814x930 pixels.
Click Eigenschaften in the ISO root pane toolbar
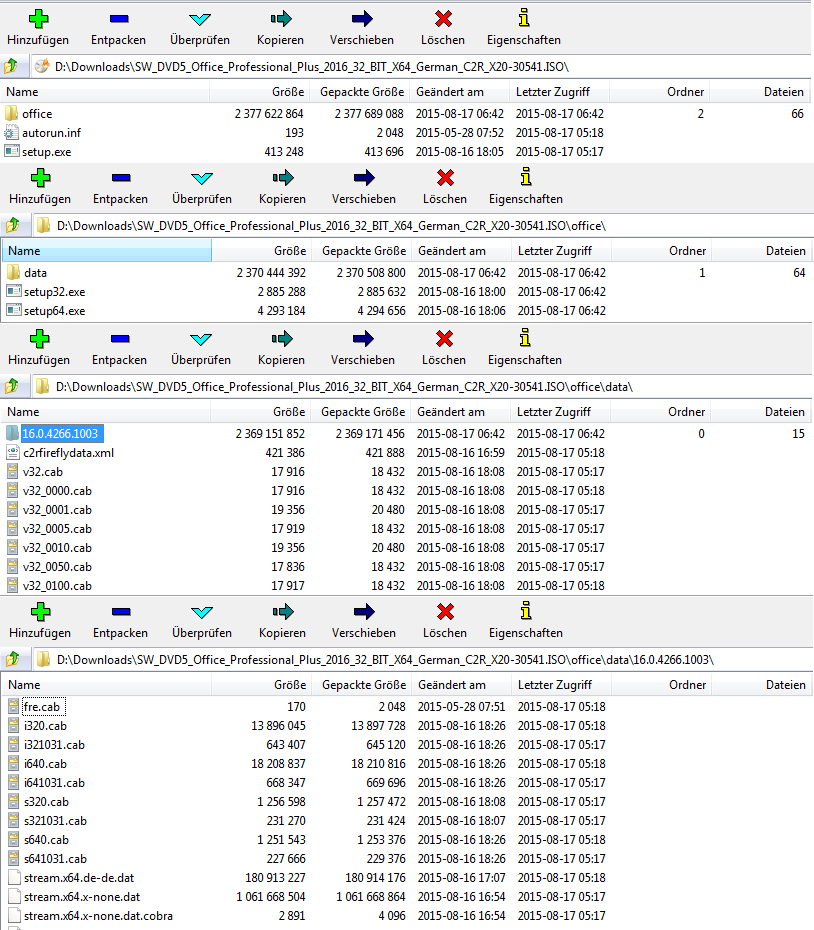pyautogui.click(x=524, y=28)
